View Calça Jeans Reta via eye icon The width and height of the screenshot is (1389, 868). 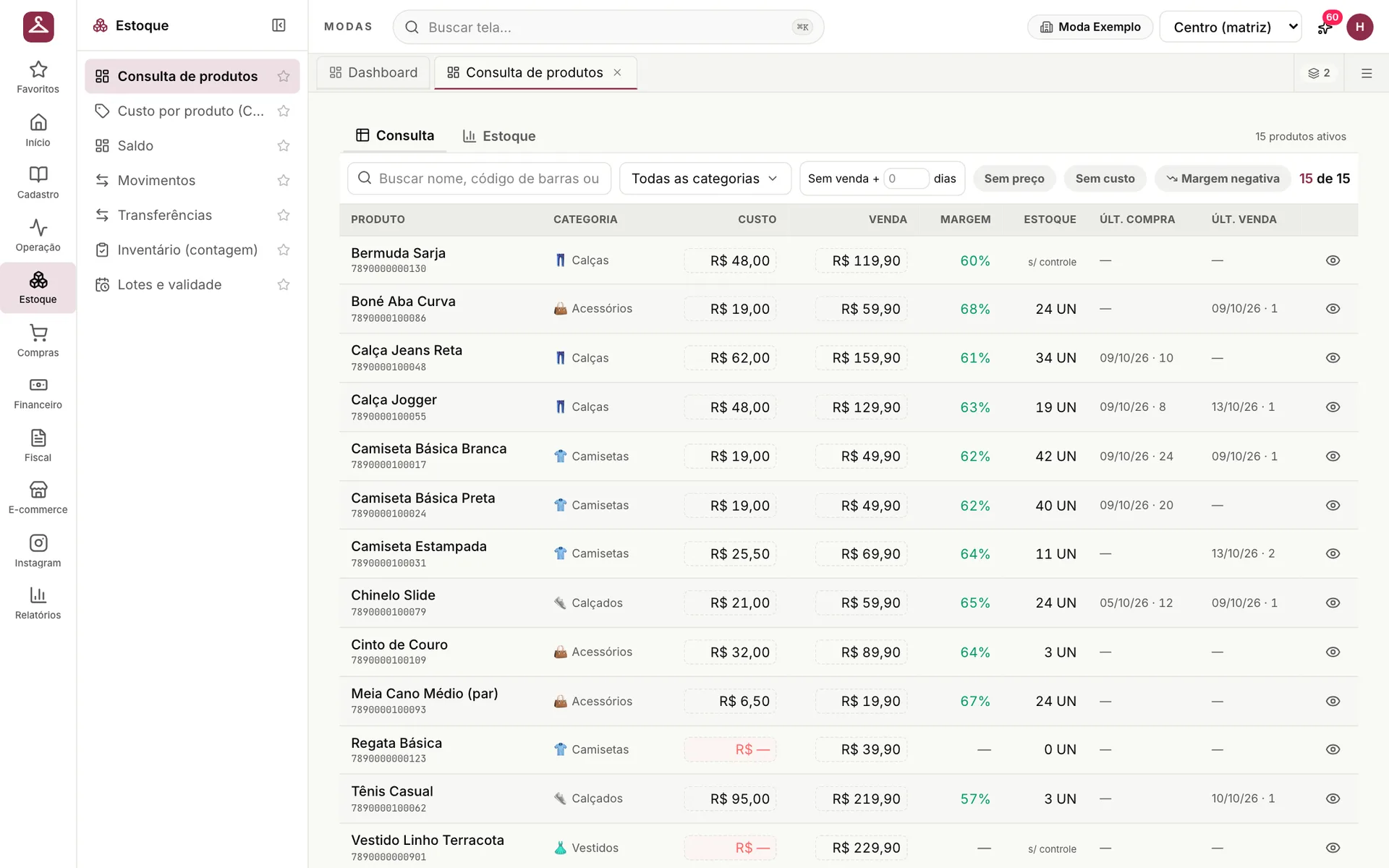coord(1333,358)
